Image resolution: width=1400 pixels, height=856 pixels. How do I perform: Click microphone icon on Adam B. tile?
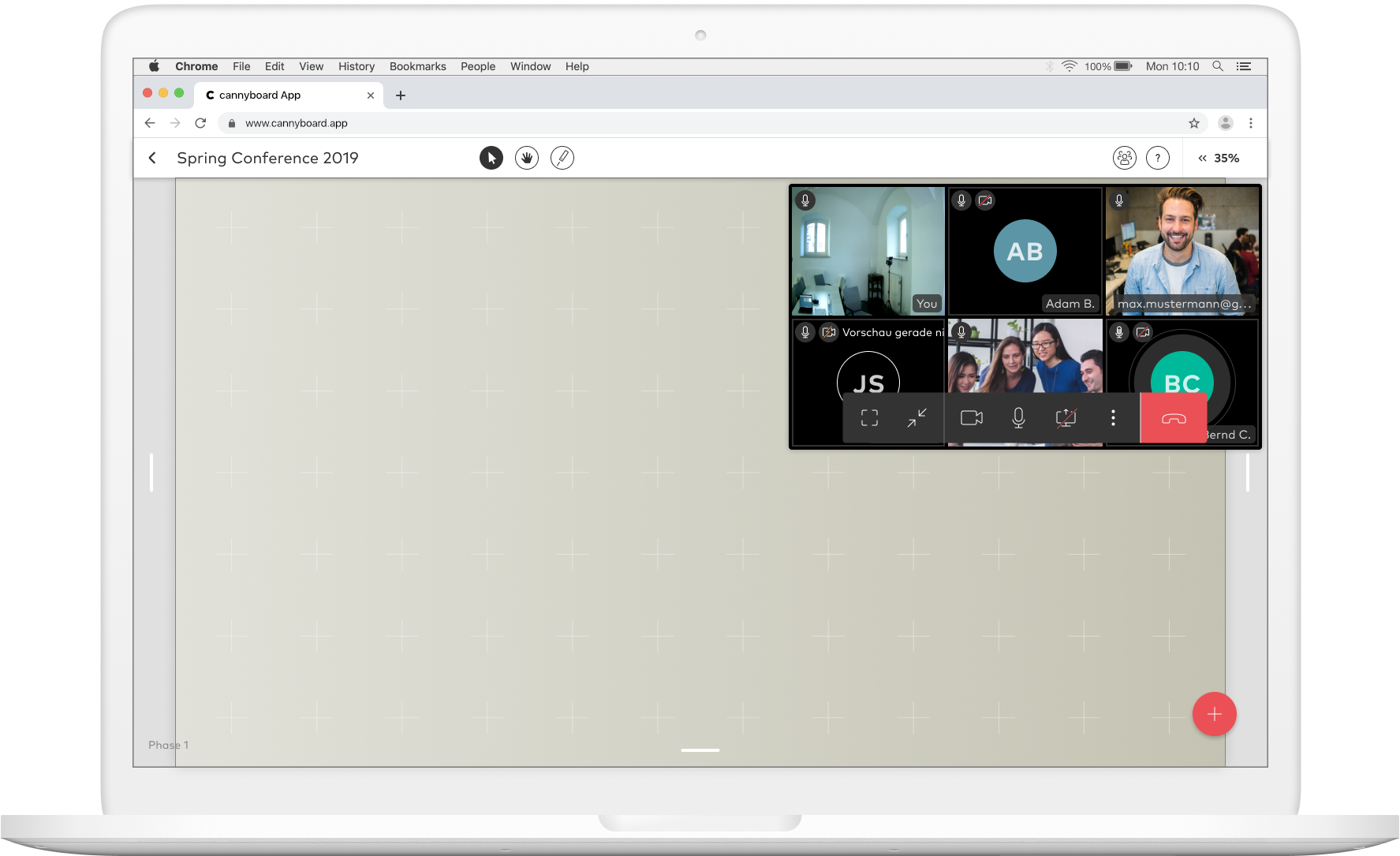(x=961, y=200)
